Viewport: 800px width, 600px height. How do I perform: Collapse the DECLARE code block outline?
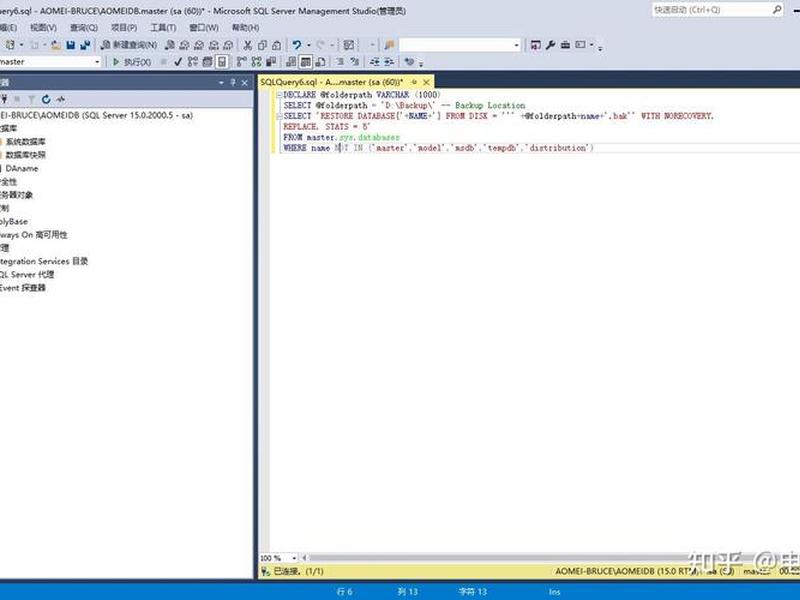279,95
